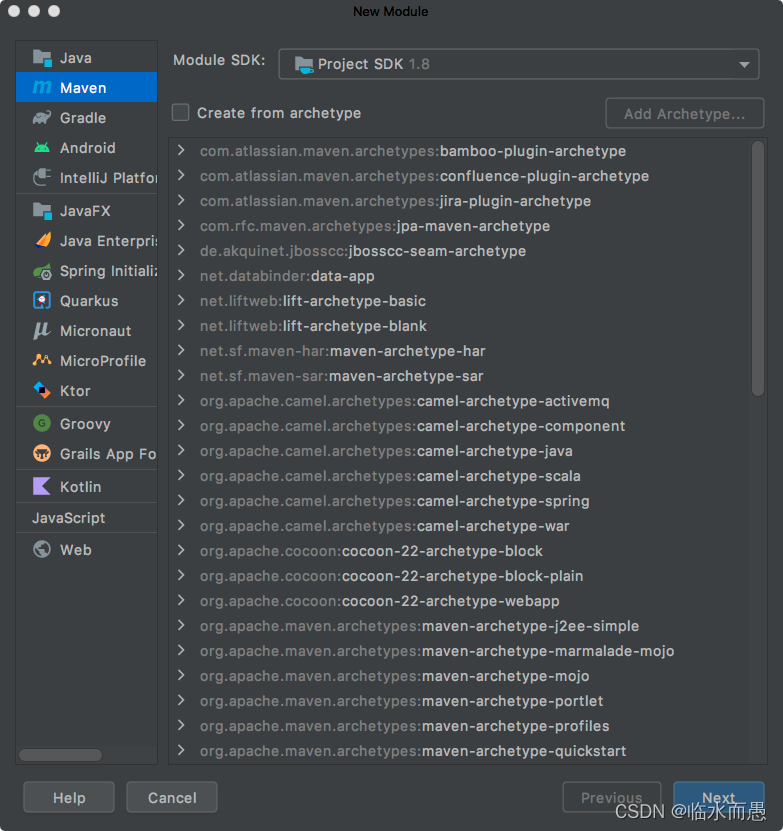This screenshot has height=831, width=783.
Task: Click the Spring Initializr icon
Action: click(42, 271)
